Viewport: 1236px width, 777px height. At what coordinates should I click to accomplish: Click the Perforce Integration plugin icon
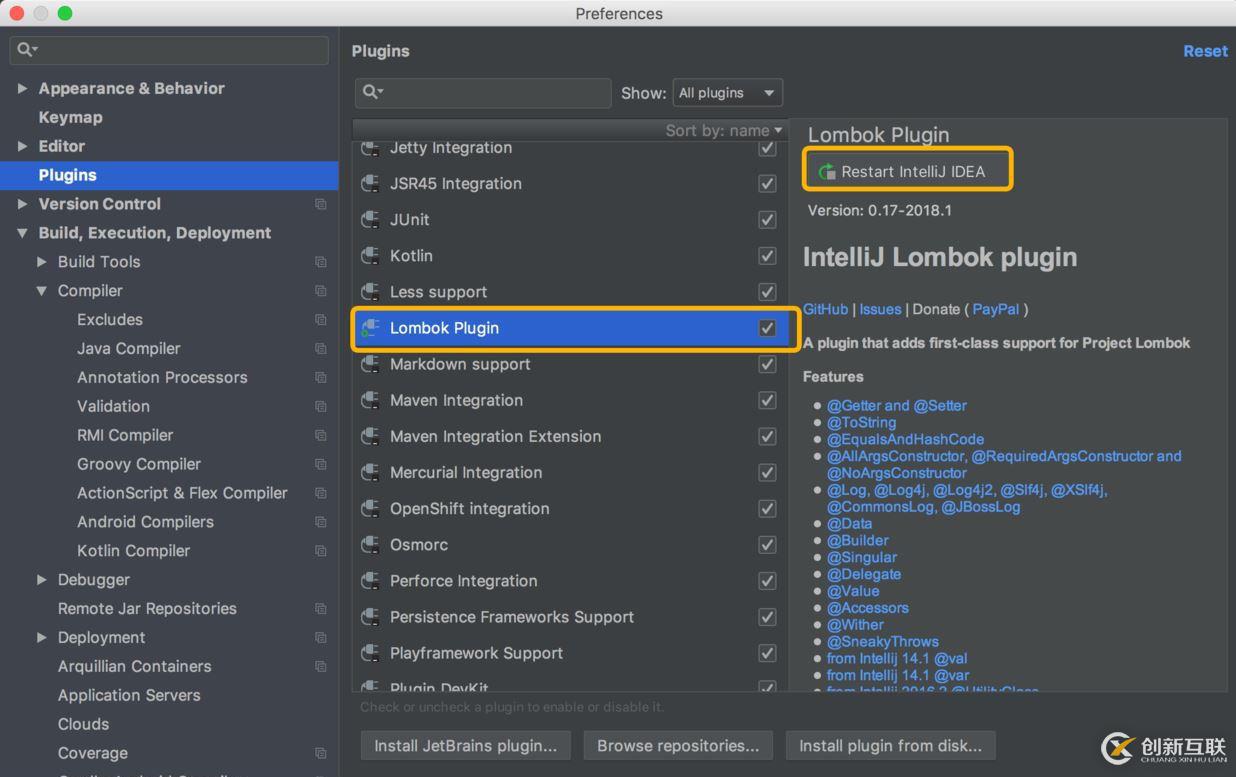(x=371, y=581)
